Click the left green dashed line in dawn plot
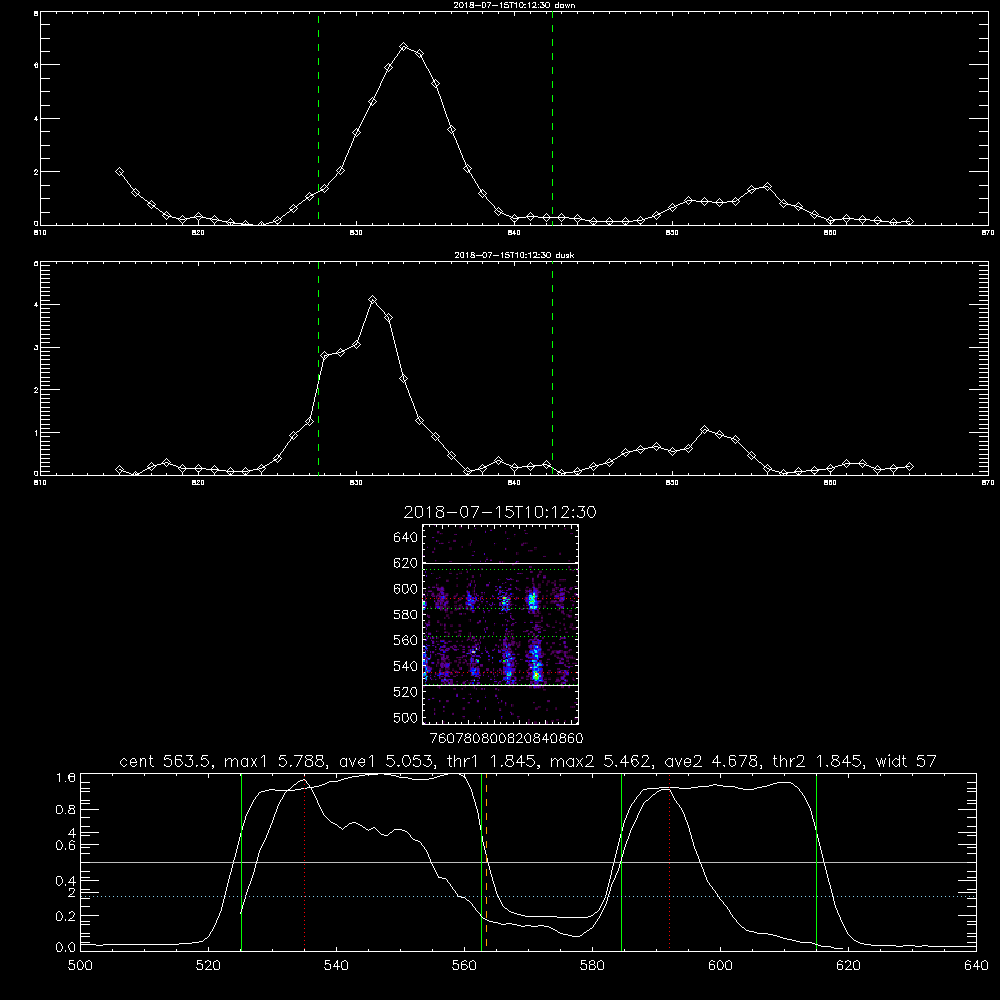The height and width of the screenshot is (1000, 1000). pyautogui.click(x=318, y=118)
